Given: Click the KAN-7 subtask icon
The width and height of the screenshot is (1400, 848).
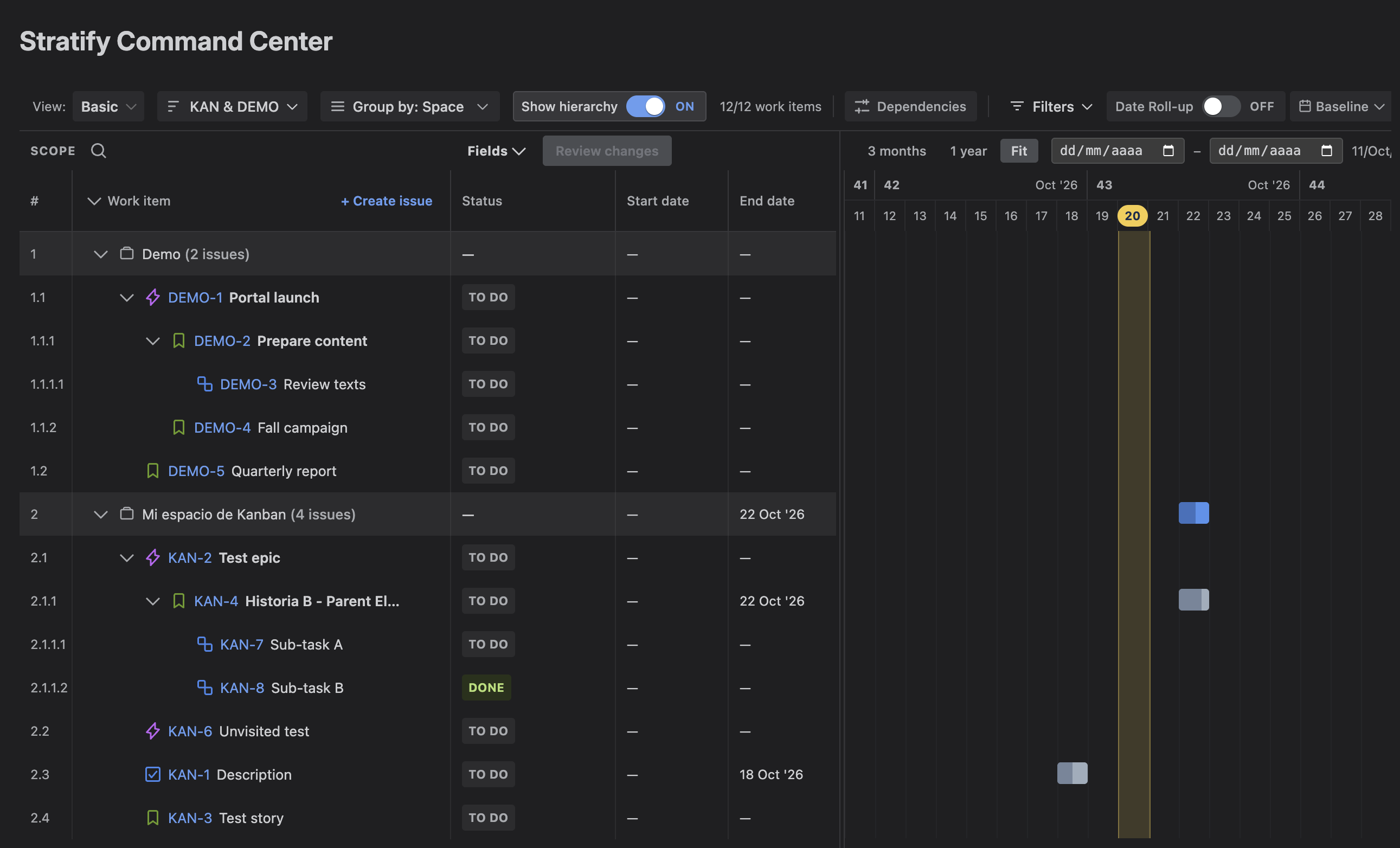Looking at the screenshot, I should [204, 644].
